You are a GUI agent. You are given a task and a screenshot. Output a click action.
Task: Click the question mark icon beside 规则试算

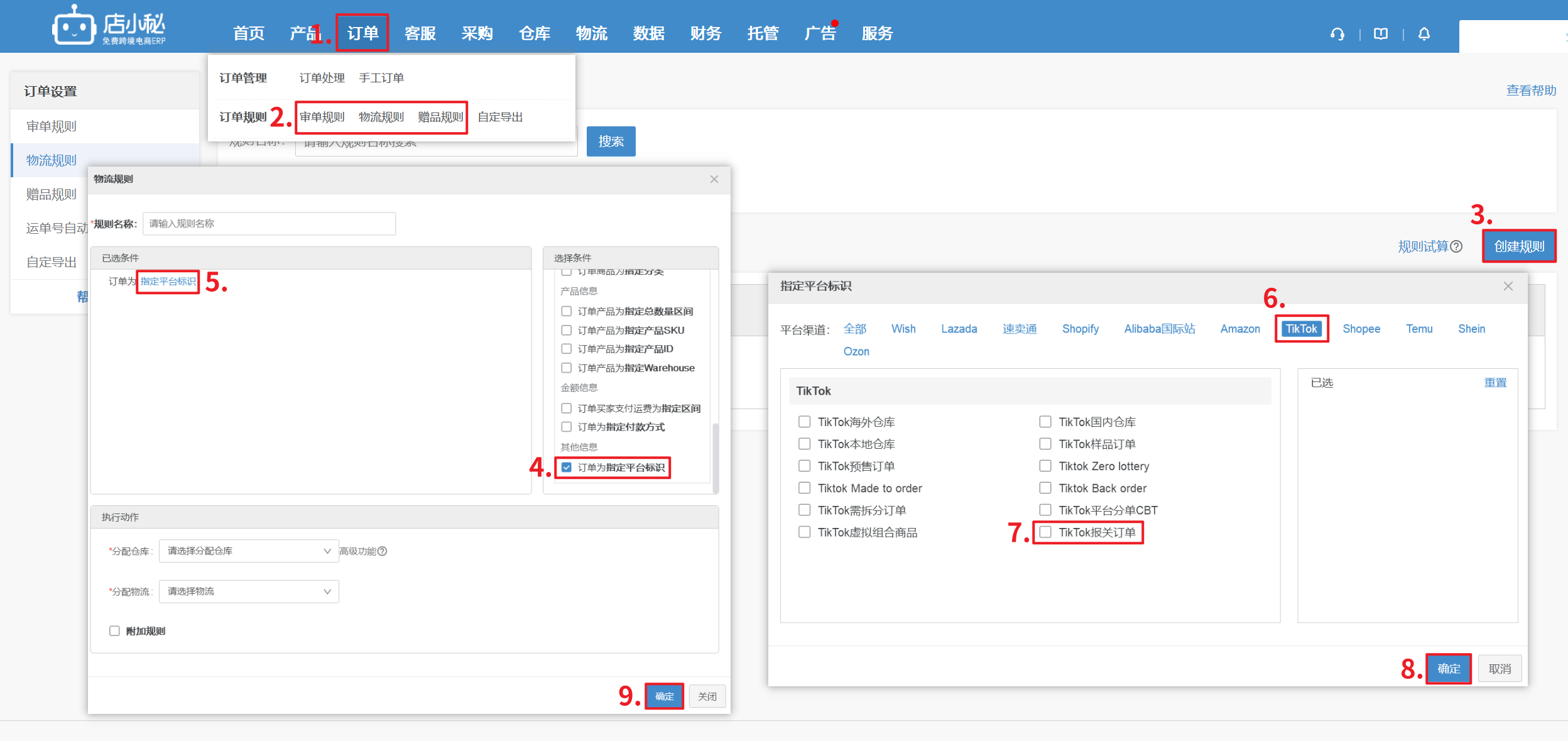[1456, 246]
